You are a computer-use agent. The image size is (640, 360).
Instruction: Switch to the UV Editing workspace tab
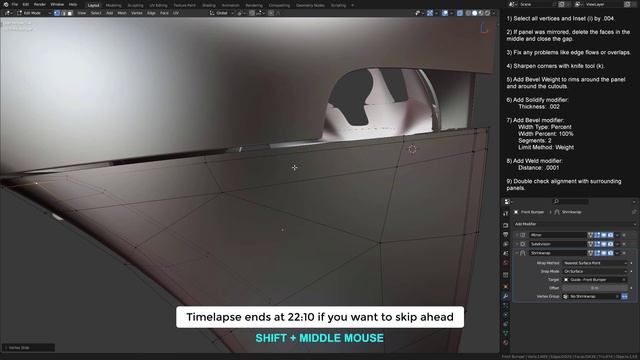pyautogui.click(x=158, y=5)
